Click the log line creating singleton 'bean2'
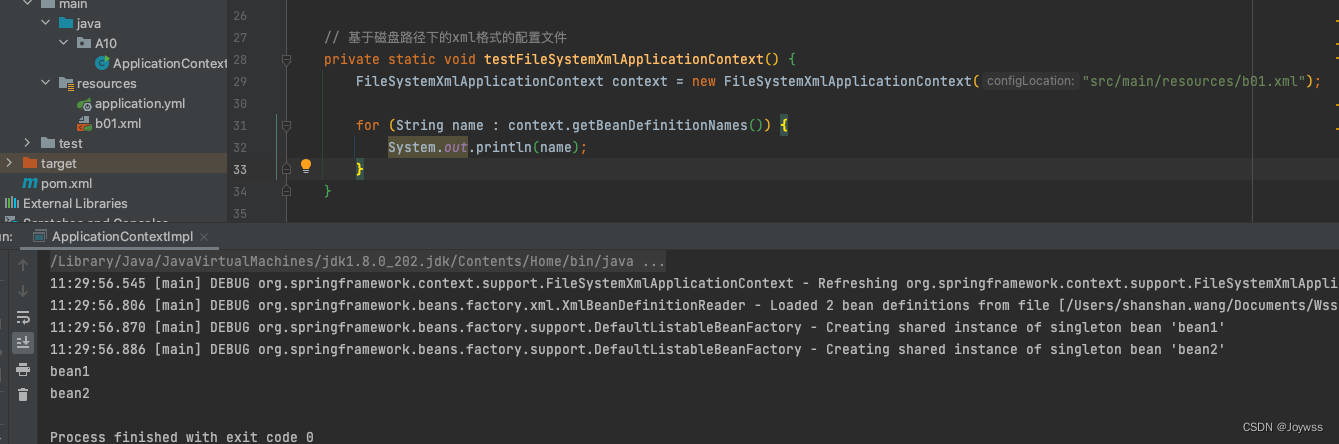 637,349
